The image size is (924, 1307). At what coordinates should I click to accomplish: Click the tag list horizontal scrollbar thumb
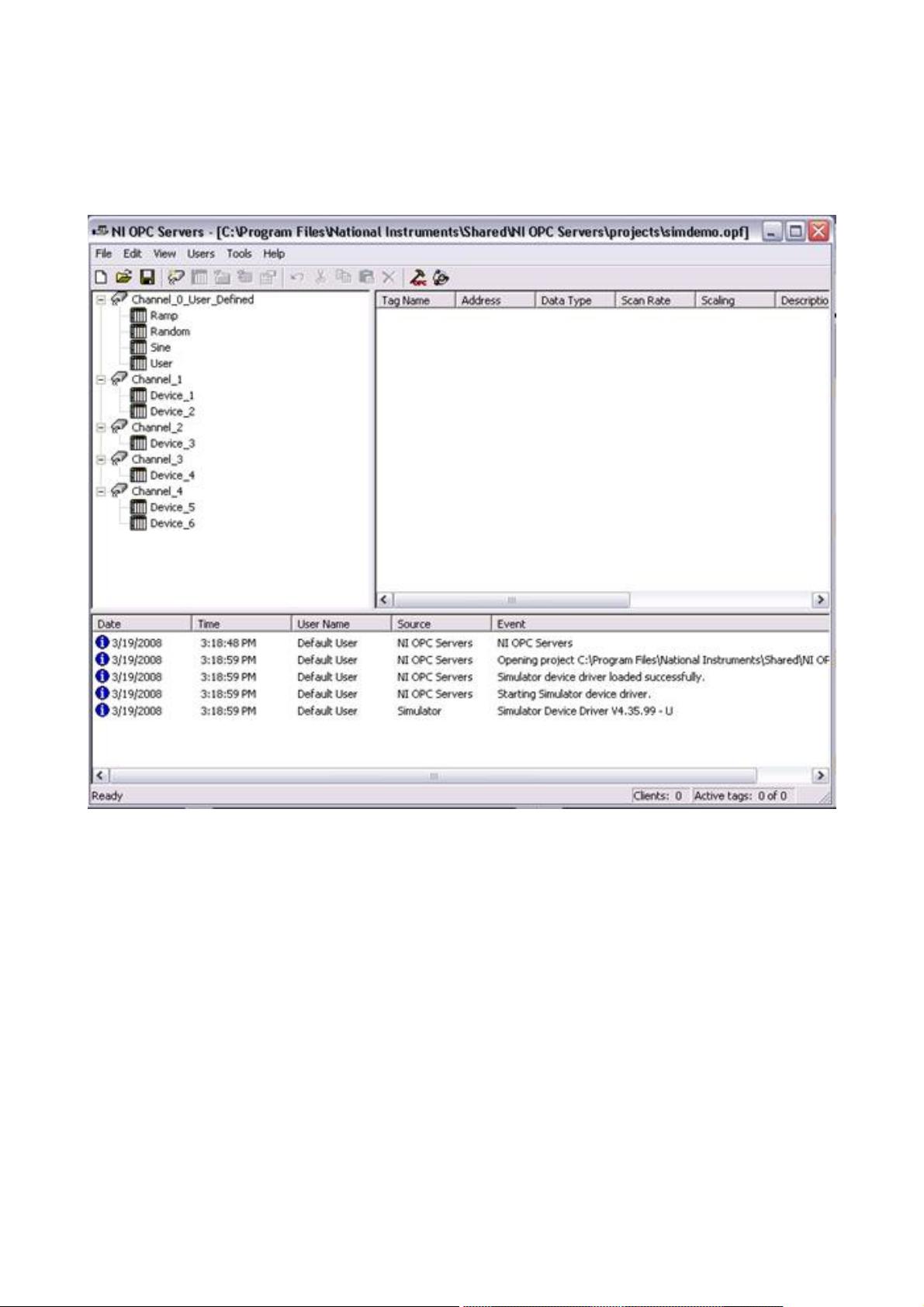point(512,600)
